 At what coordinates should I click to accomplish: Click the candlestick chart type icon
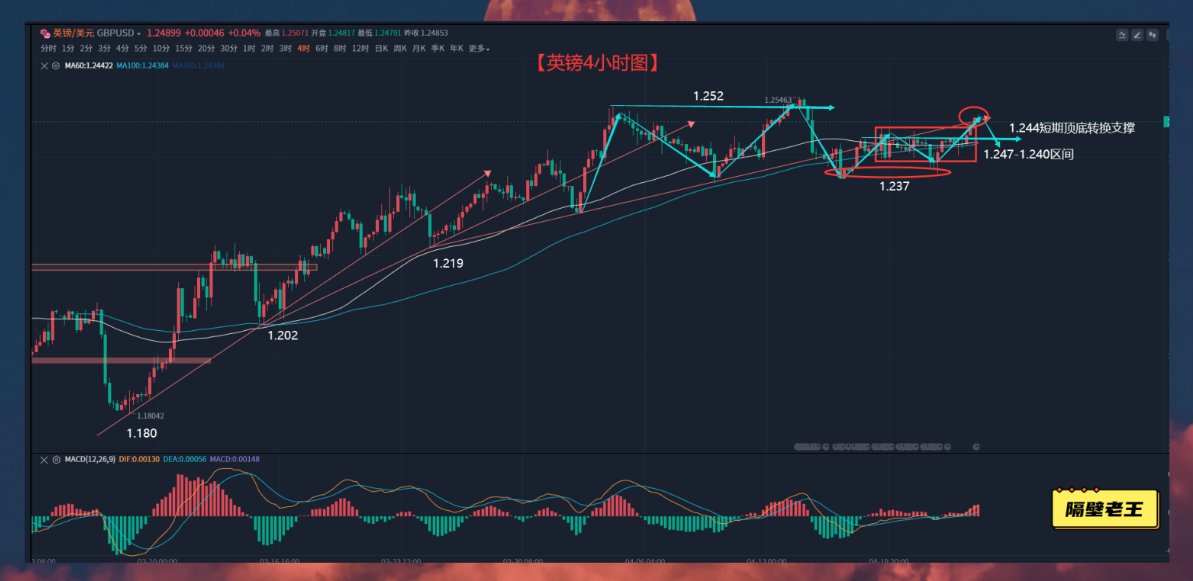click(1153, 35)
